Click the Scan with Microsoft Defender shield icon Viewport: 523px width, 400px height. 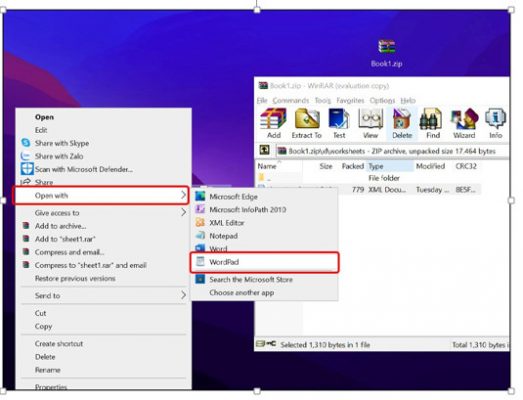coord(27,169)
